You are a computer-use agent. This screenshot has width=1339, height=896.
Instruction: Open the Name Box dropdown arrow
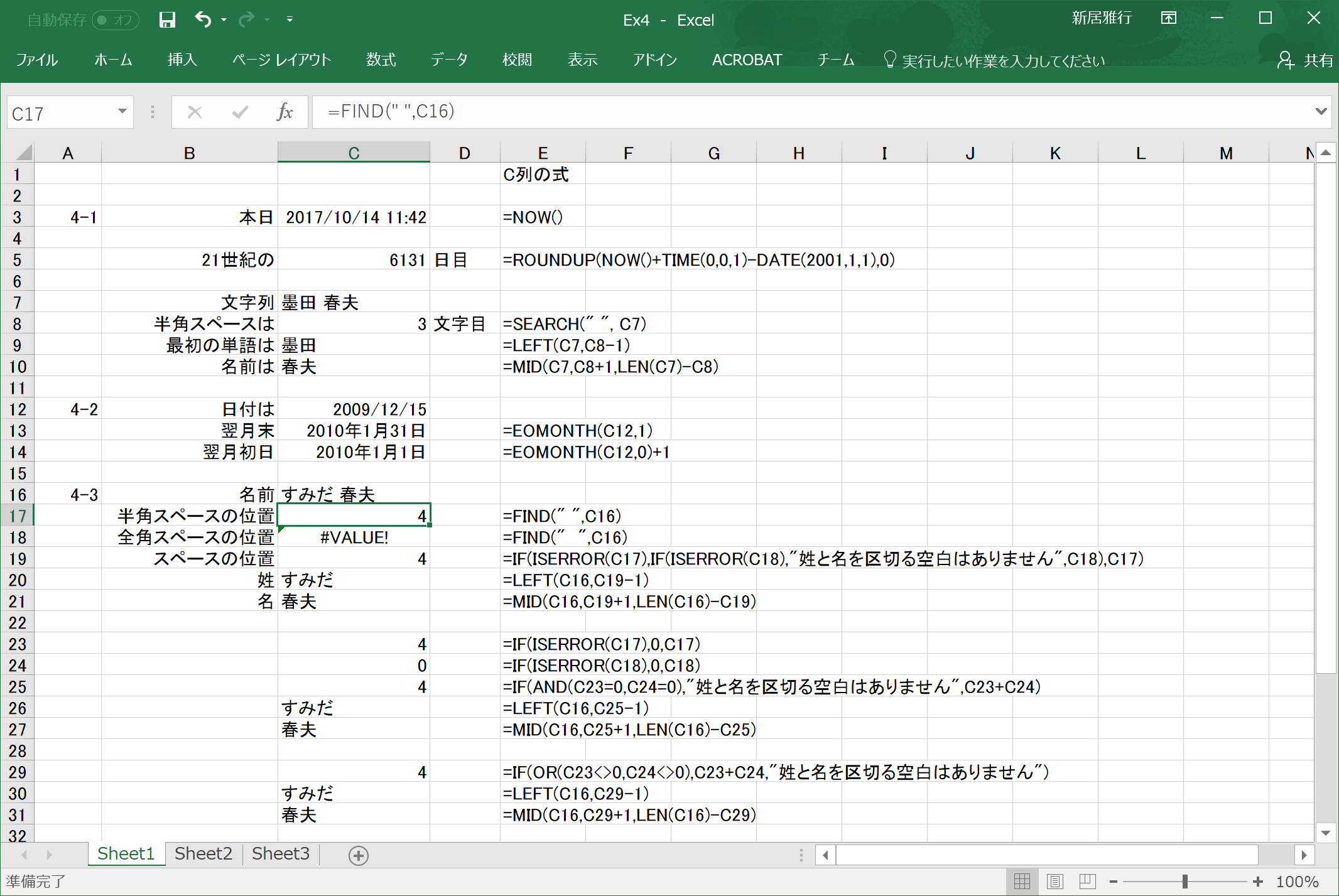coord(122,112)
